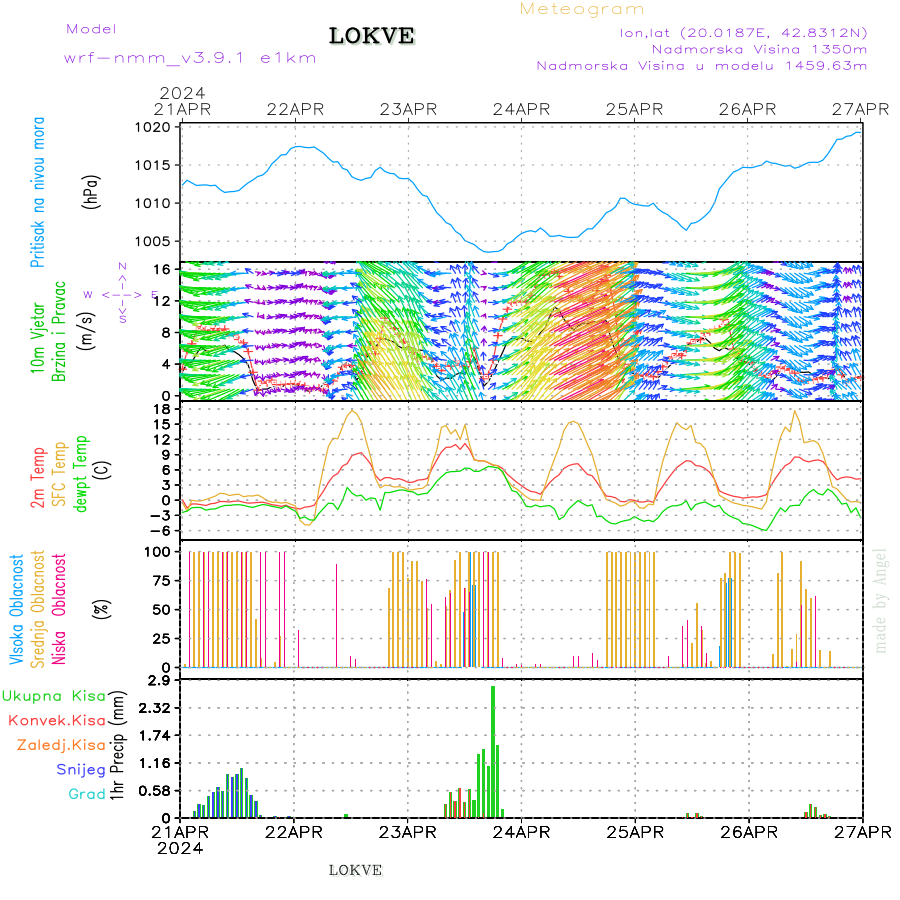This screenshot has width=900, height=900.
Task: Click the LOKVE chart title
Action: pyautogui.click(x=371, y=36)
